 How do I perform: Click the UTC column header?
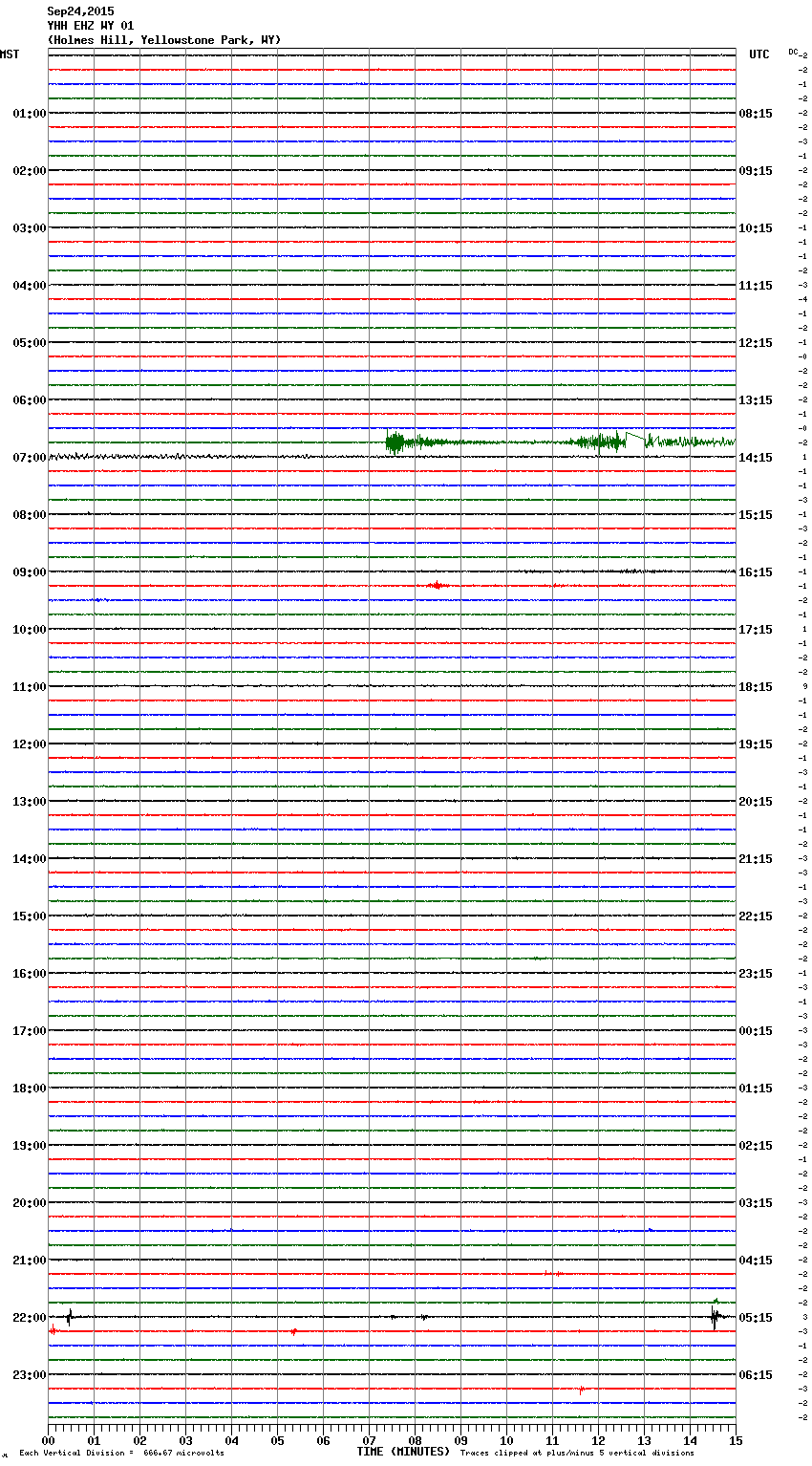click(x=759, y=54)
